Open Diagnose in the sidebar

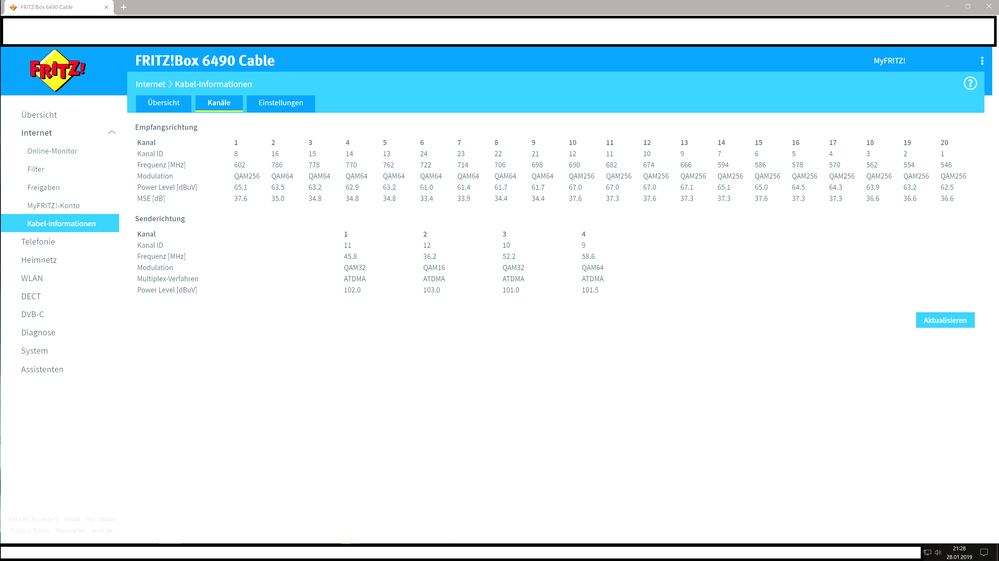38,332
